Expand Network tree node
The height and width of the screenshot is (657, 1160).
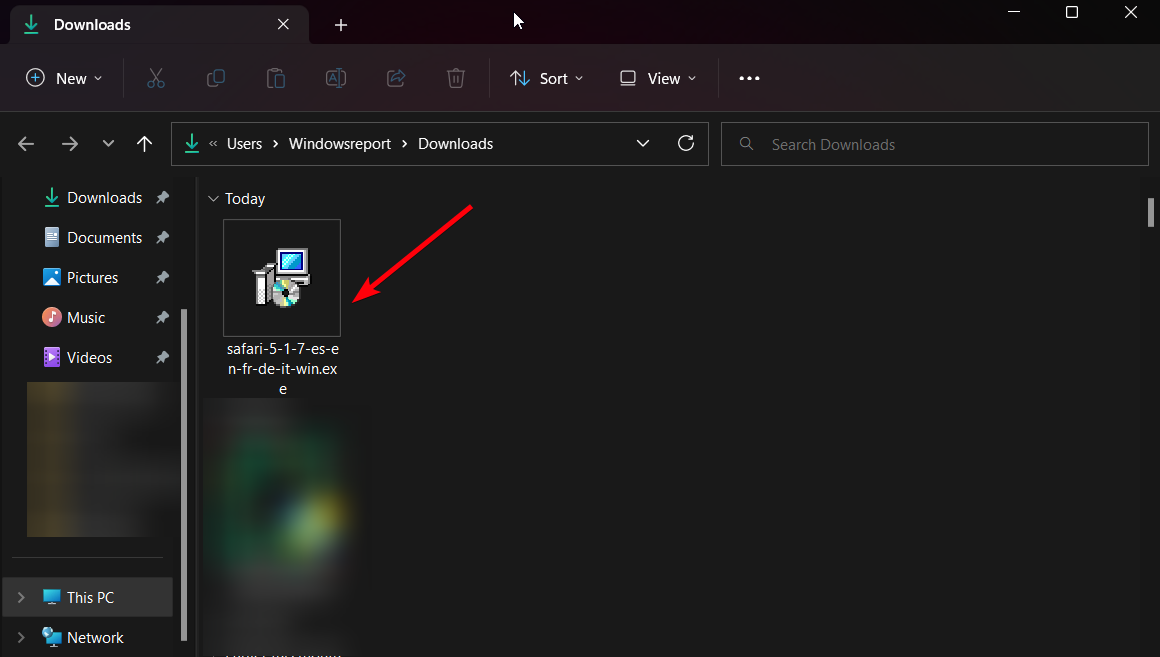(21, 637)
